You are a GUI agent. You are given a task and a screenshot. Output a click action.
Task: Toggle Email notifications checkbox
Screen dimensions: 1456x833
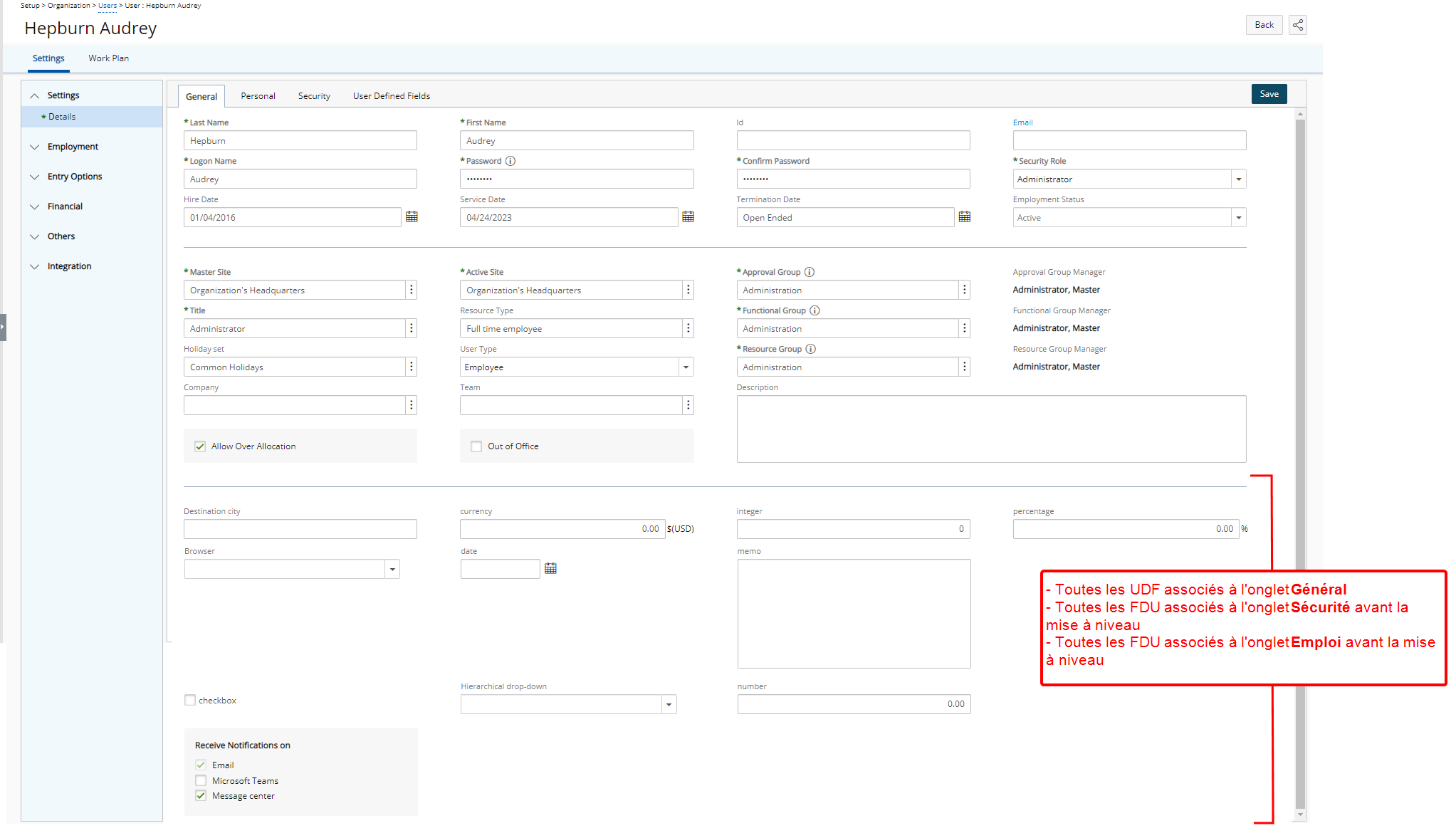(x=201, y=765)
